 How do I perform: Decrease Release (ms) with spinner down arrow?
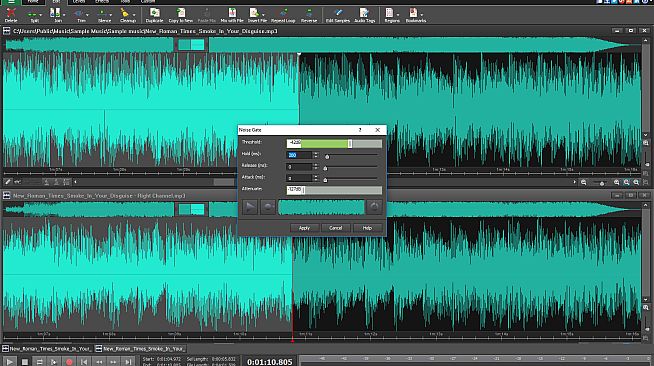coord(316,169)
